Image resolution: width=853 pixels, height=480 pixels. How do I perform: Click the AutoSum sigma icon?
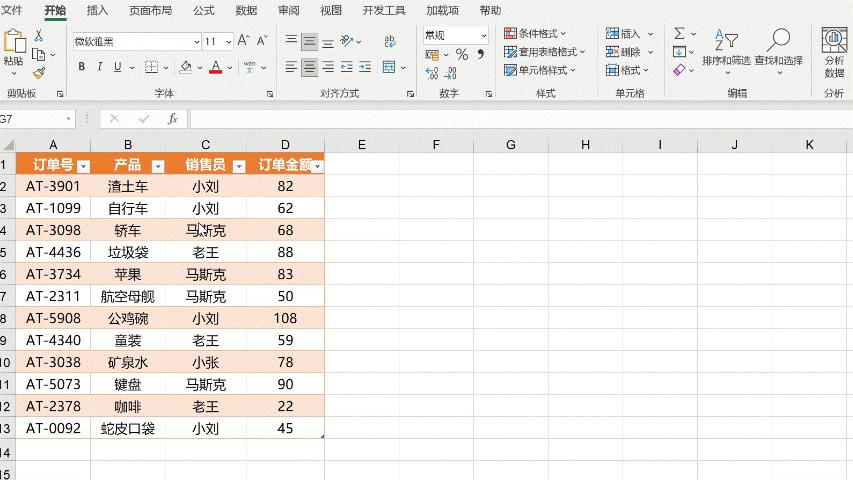click(679, 34)
